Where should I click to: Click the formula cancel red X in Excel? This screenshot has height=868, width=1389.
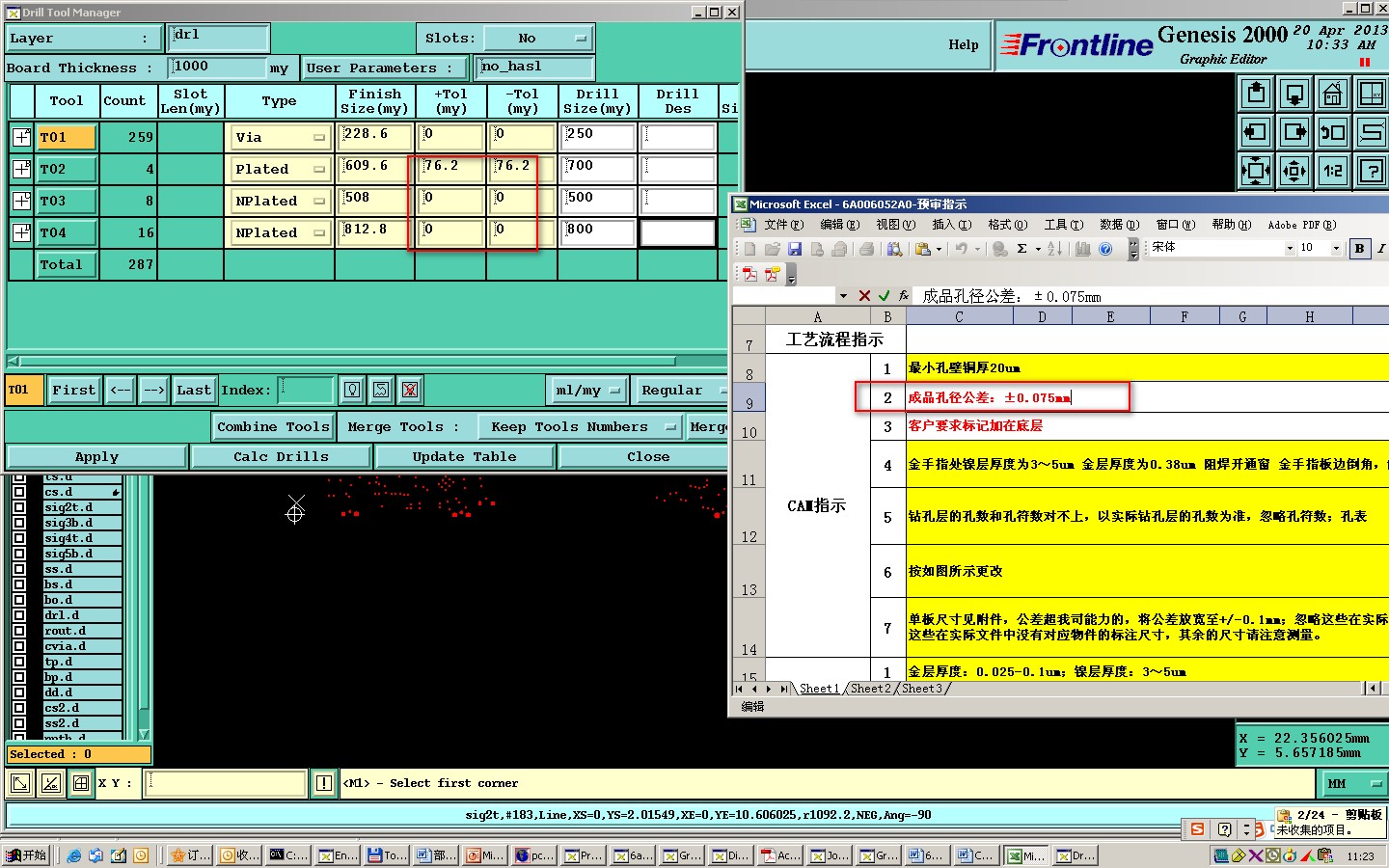(864, 296)
